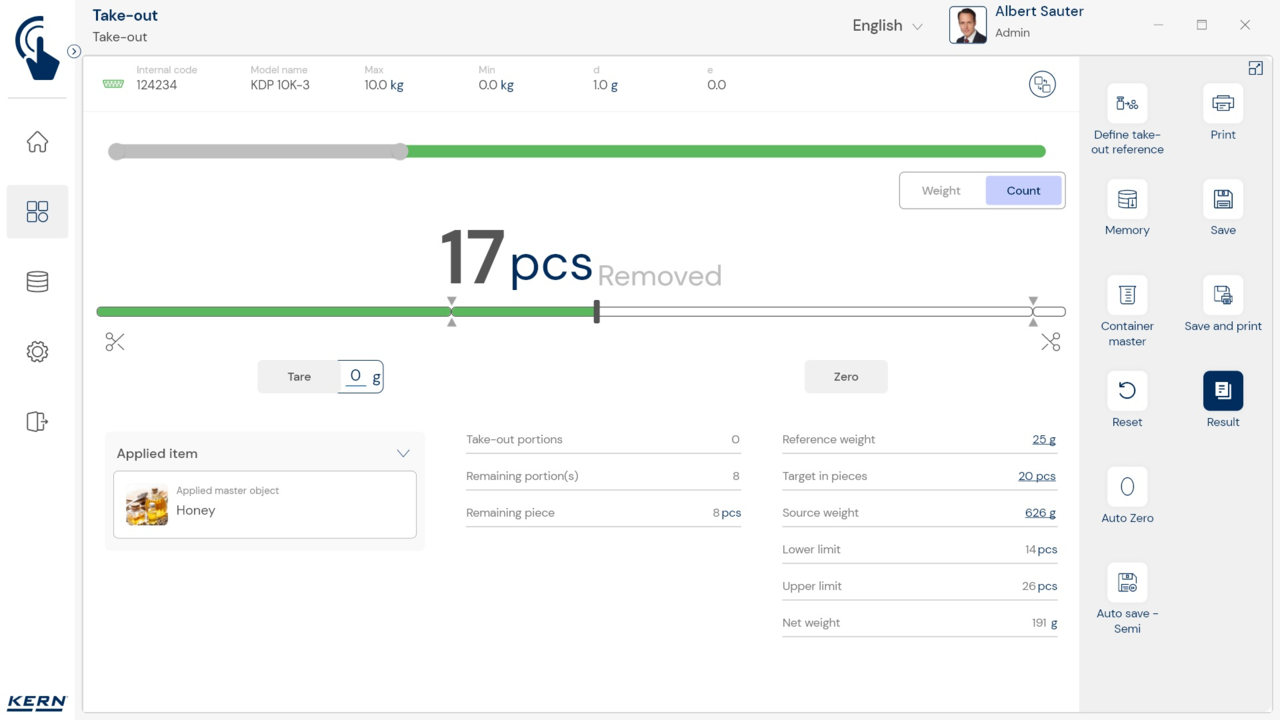
Task: Click the Print icon
Action: pos(1222,104)
